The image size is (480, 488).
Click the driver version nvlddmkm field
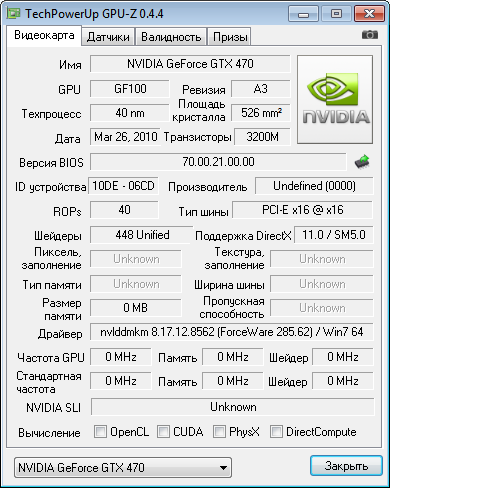[232, 332]
